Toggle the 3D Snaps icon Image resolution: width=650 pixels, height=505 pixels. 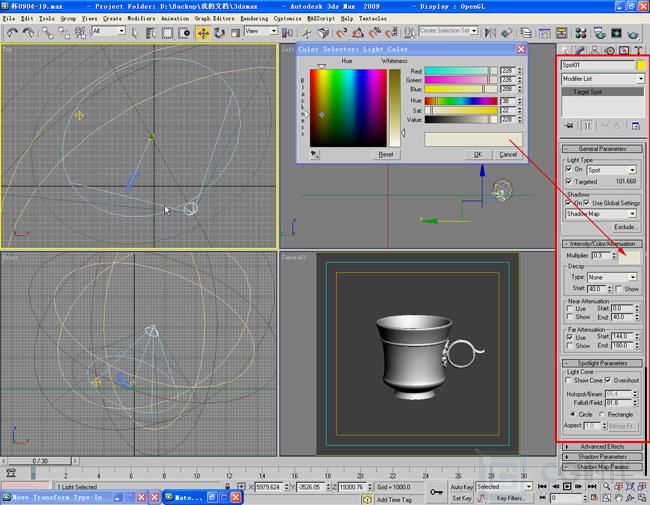pos(341,33)
